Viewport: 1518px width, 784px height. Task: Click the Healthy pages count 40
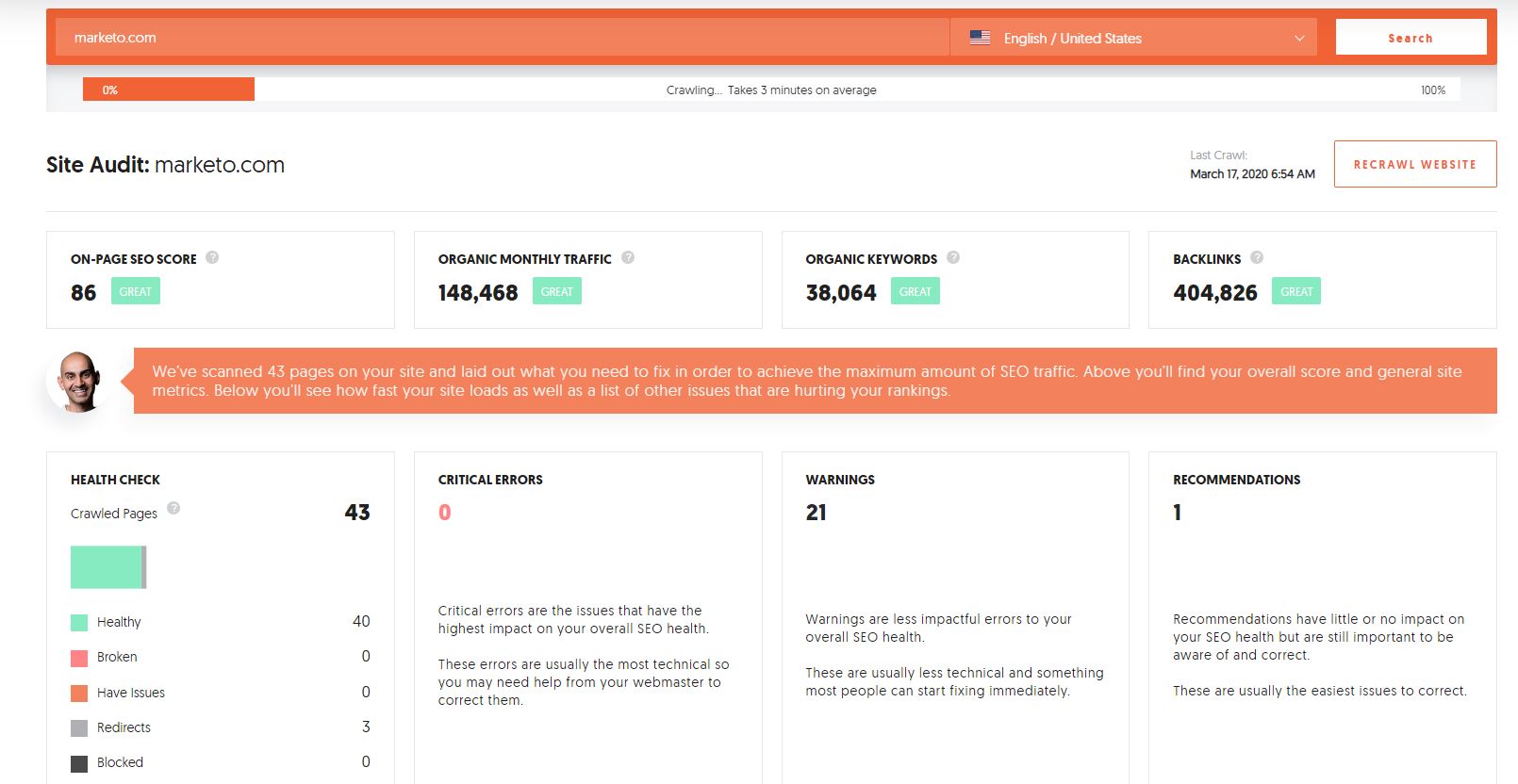click(361, 621)
